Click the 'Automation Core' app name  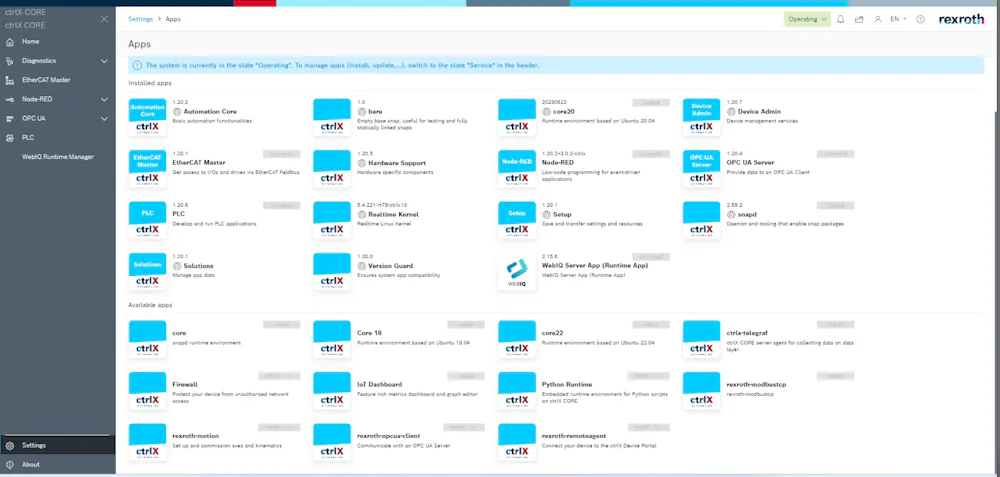[210, 112]
